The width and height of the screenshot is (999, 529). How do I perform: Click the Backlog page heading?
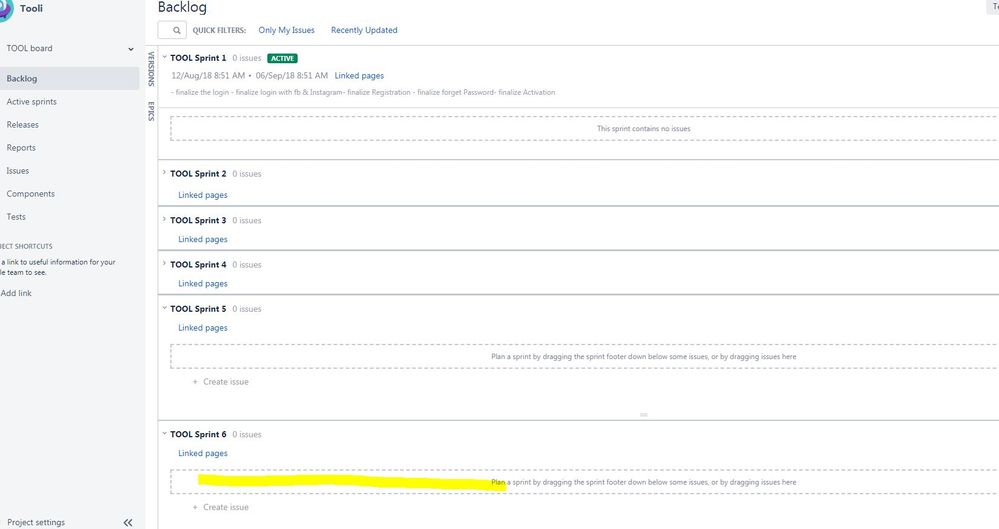click(x=182, y=8)
